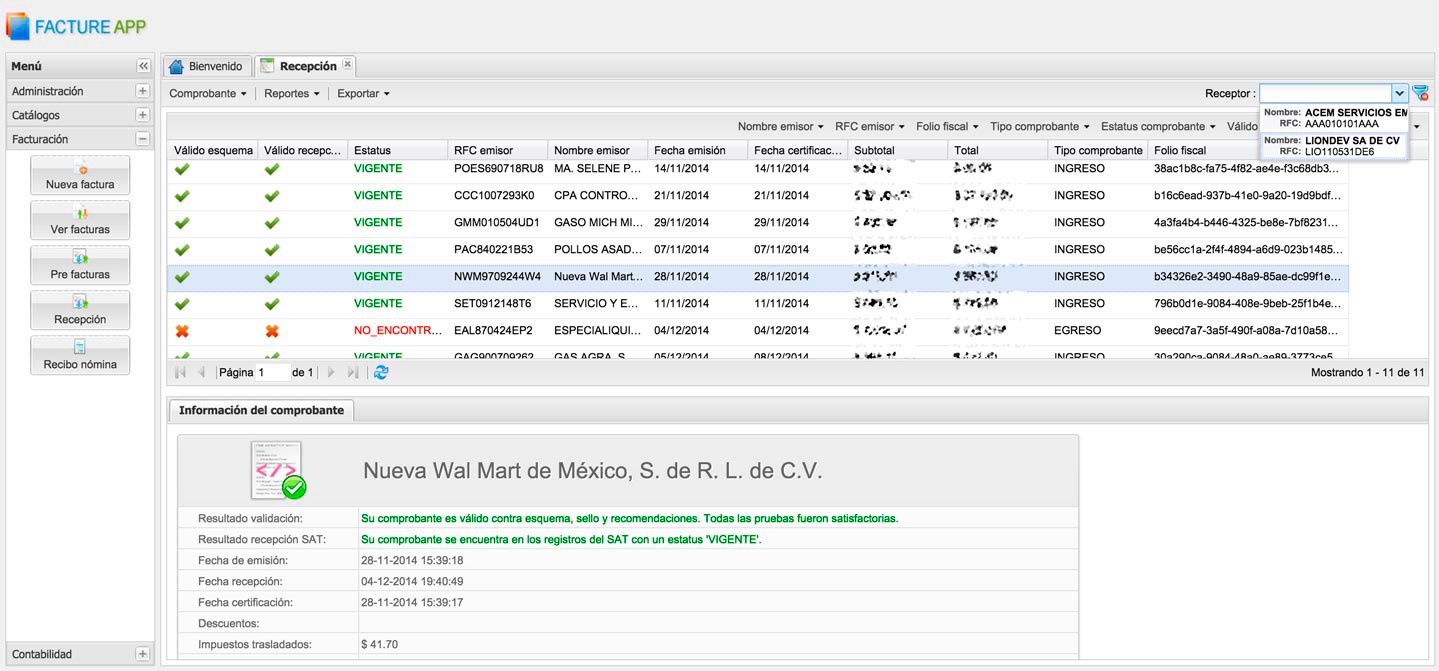Click the refresh icon in pagination bar

click(381, 372)
